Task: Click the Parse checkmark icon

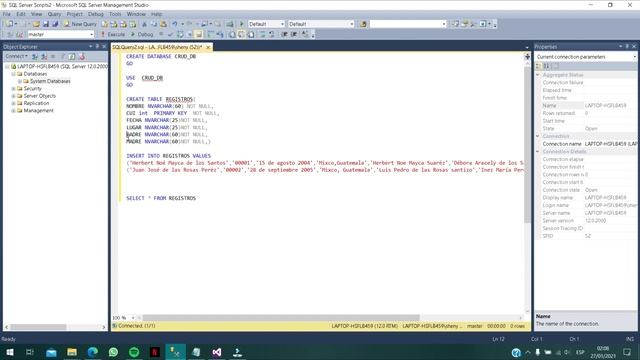Action: [170, 34]
